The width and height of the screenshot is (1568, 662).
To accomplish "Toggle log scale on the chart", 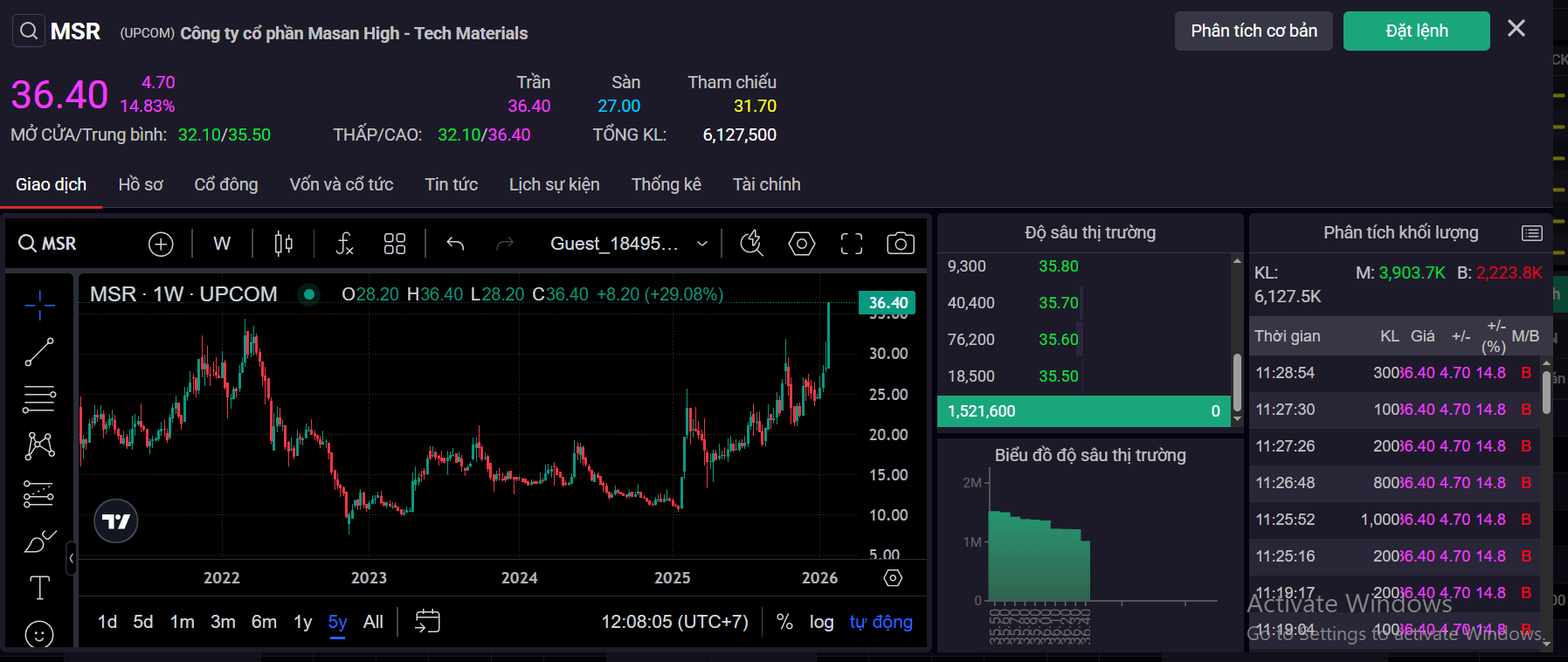I will pos(821,622).
